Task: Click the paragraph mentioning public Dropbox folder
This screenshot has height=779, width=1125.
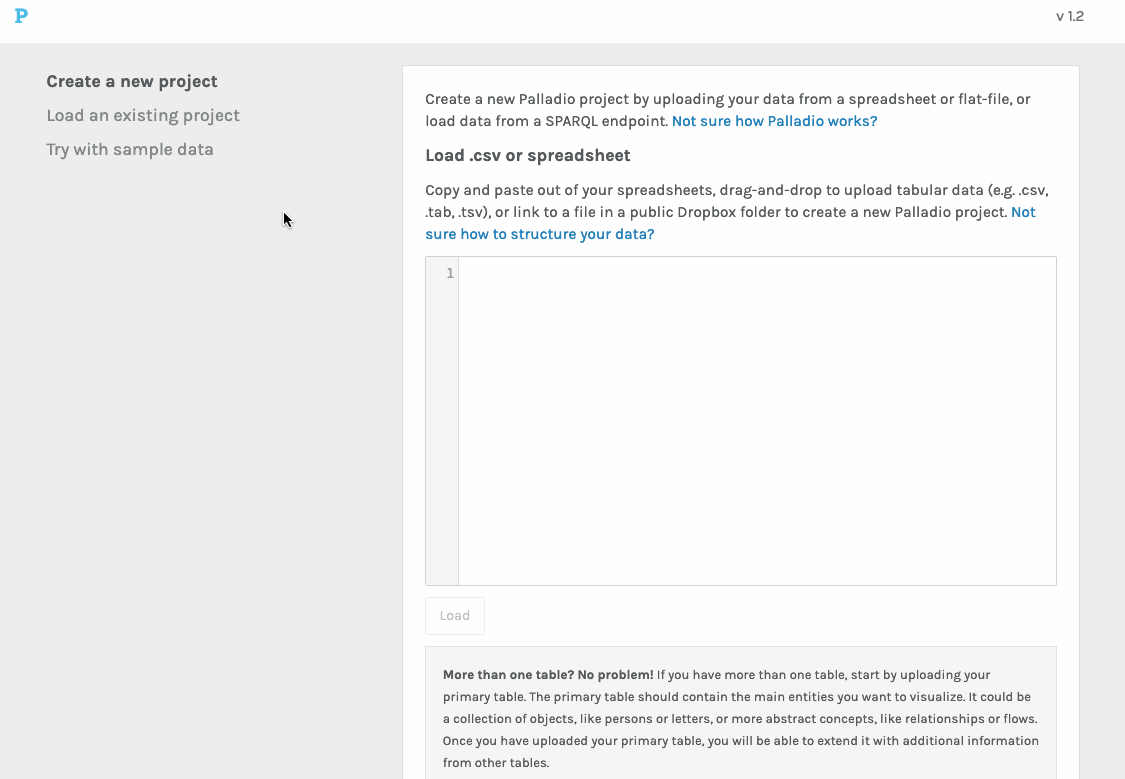Action: click(737, 212)
